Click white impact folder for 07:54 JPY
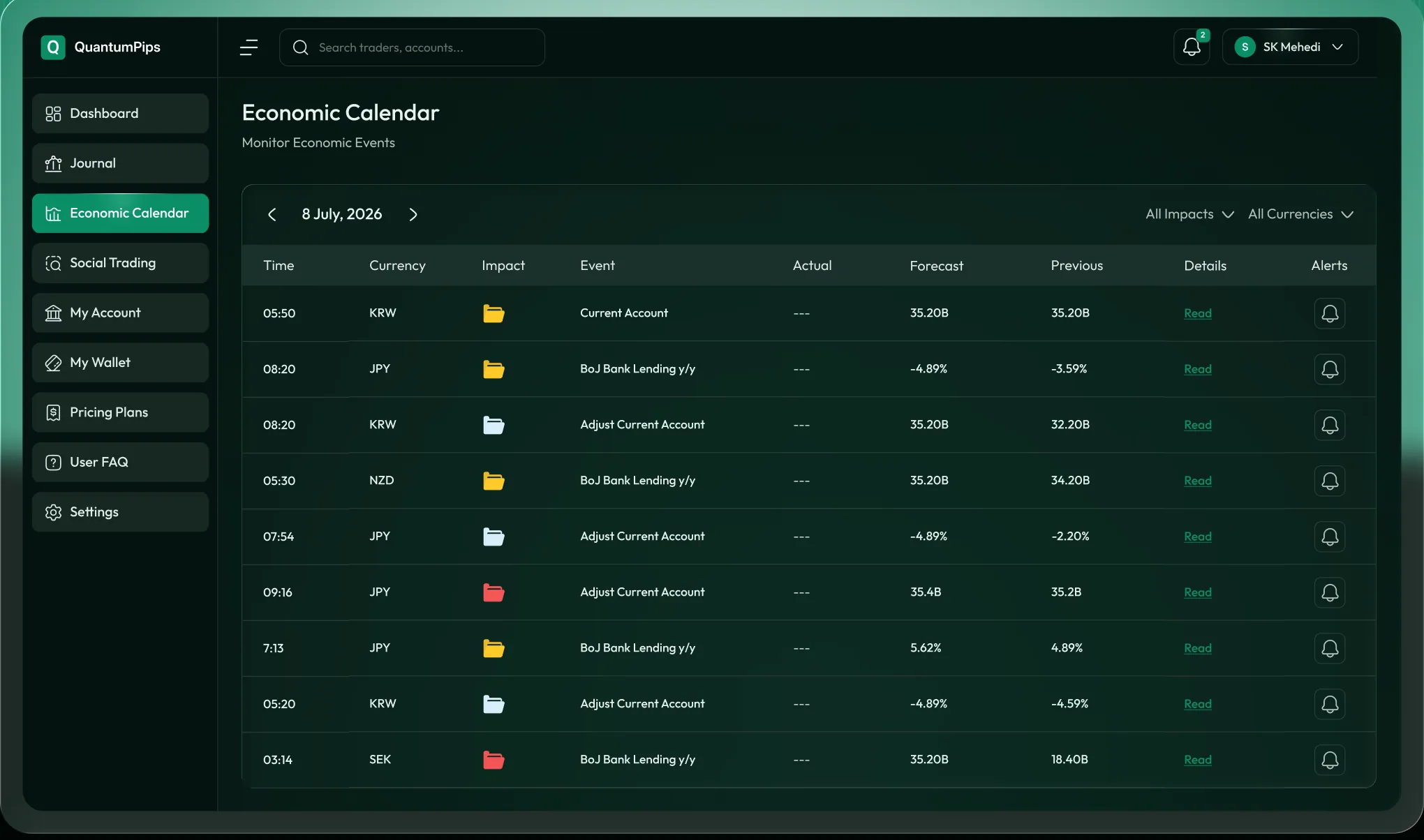 [x=494, y=537]
